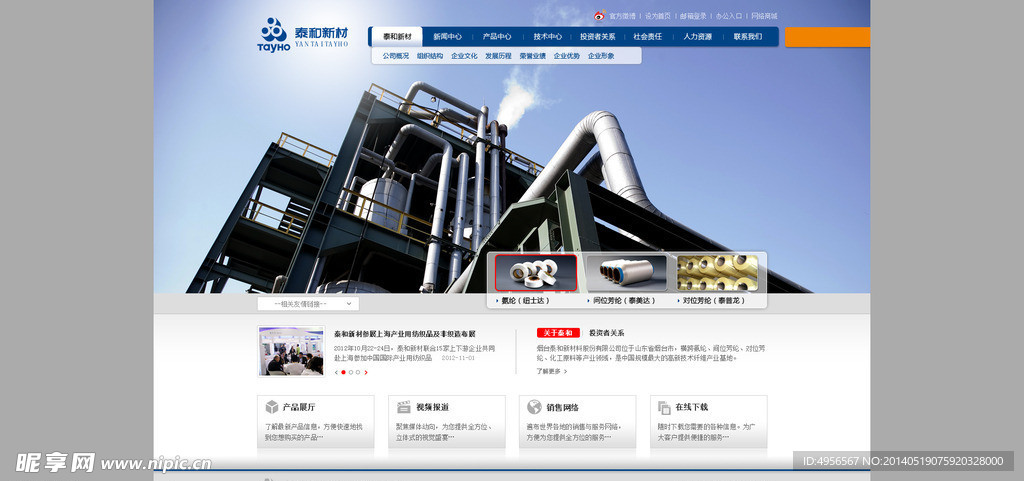
Task: Open the 产品展厅 card title
Action: click(x=299, y=407)
